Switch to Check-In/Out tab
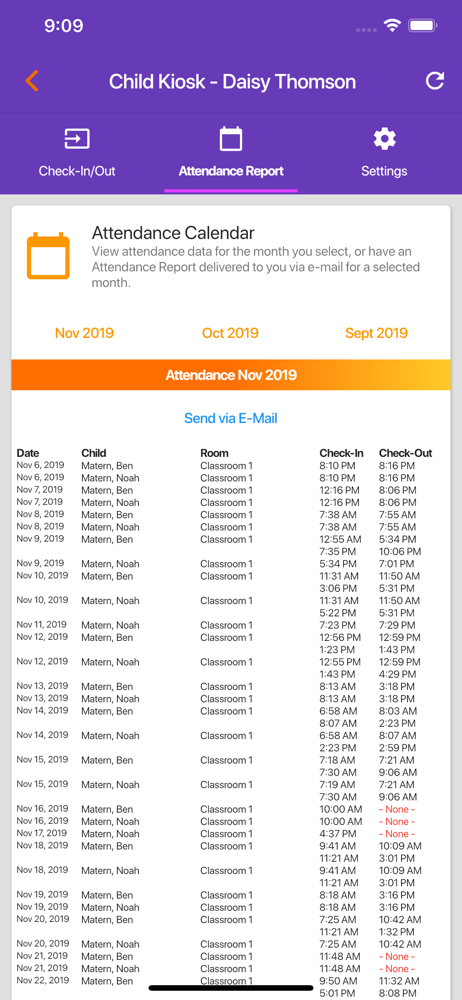 (77, 171)
